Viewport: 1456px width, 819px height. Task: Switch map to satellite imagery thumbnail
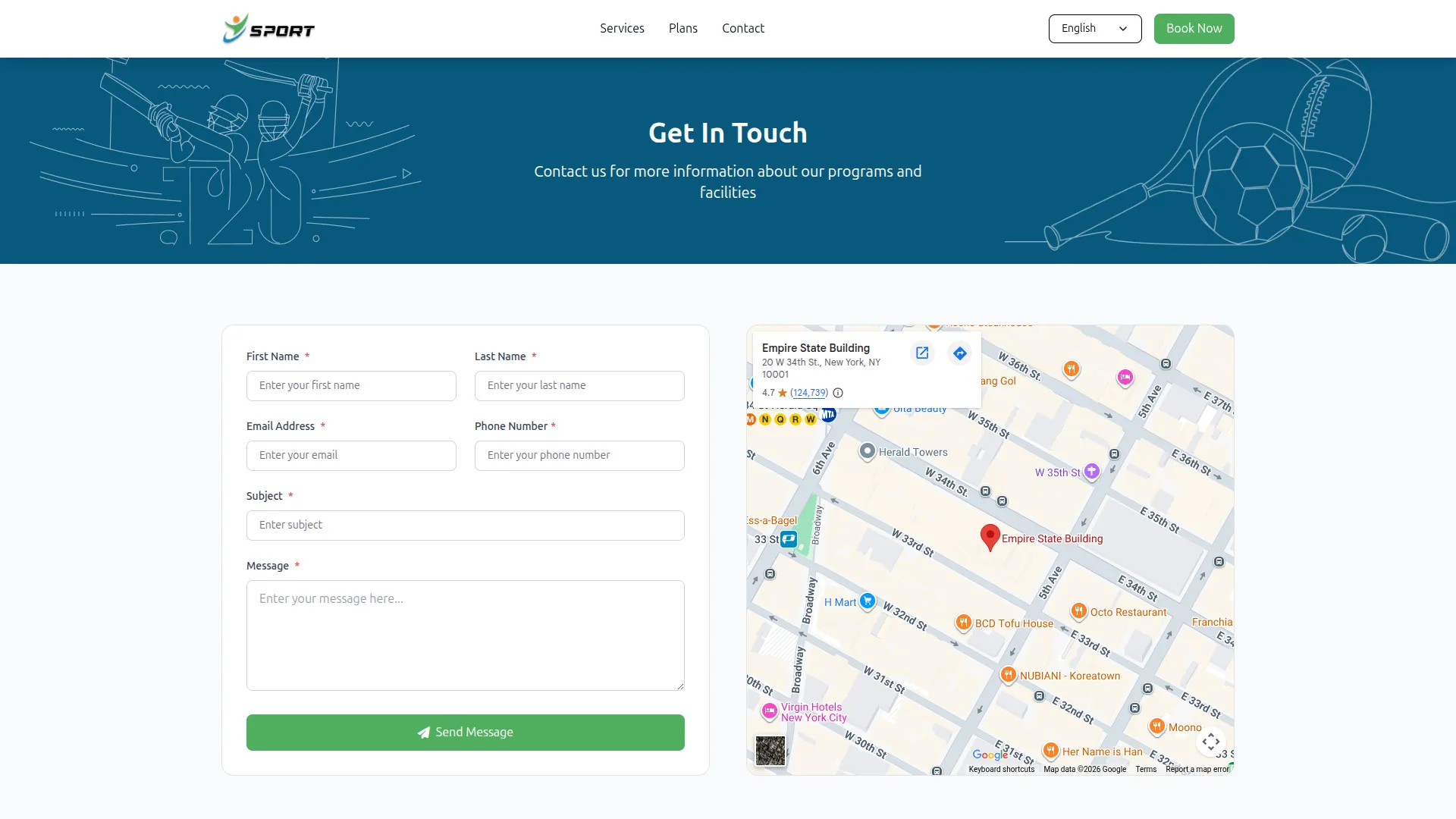(x=770, y=751)
